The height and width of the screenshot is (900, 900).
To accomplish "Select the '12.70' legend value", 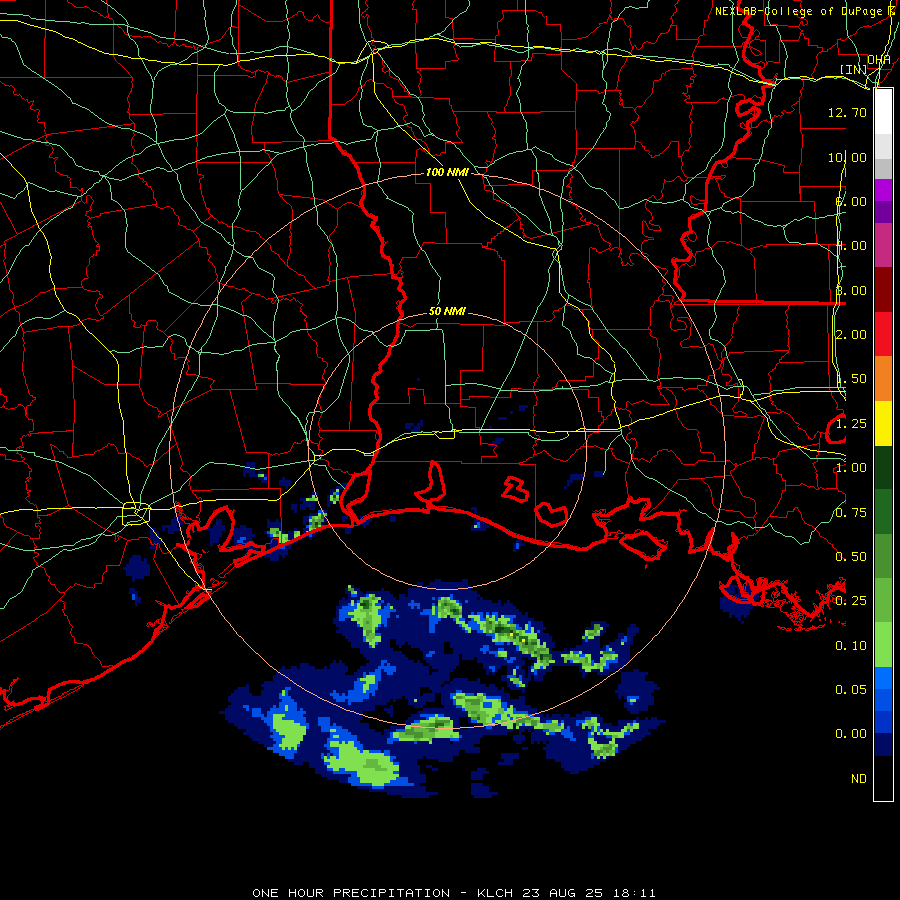I will 847,112.
